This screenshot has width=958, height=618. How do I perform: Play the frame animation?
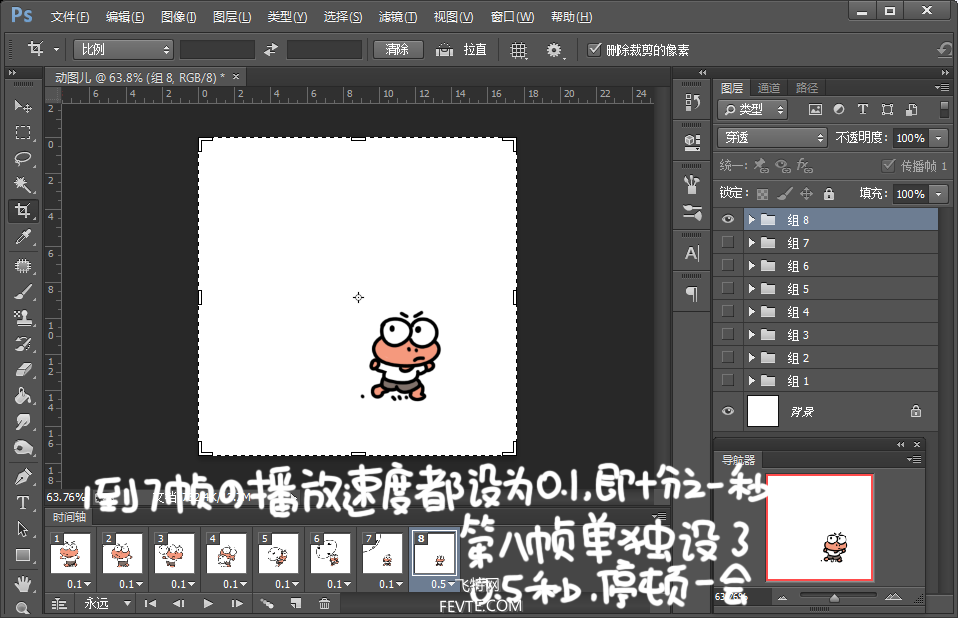[x=208, y=603]
